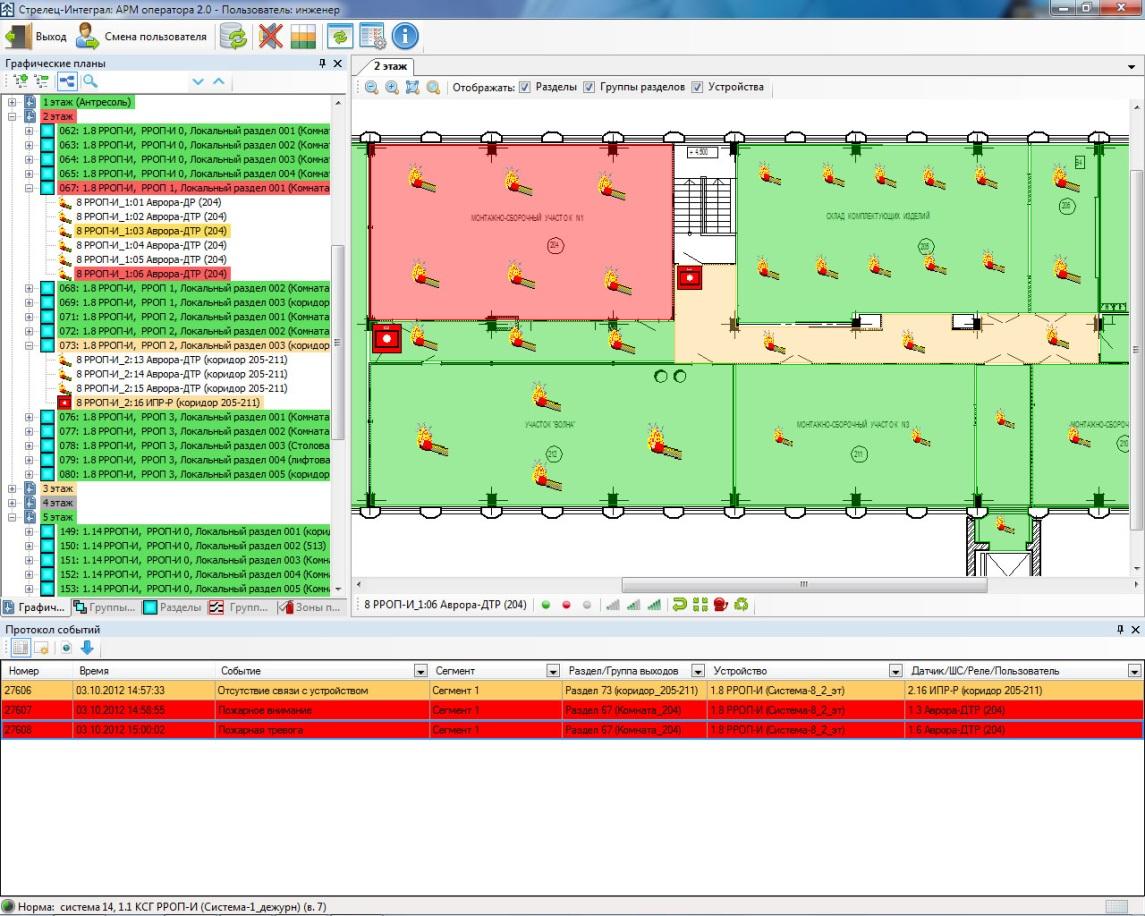Collapse section 073 tree node
Viewport: 1145px width, 916px height.
coord(29,346)
